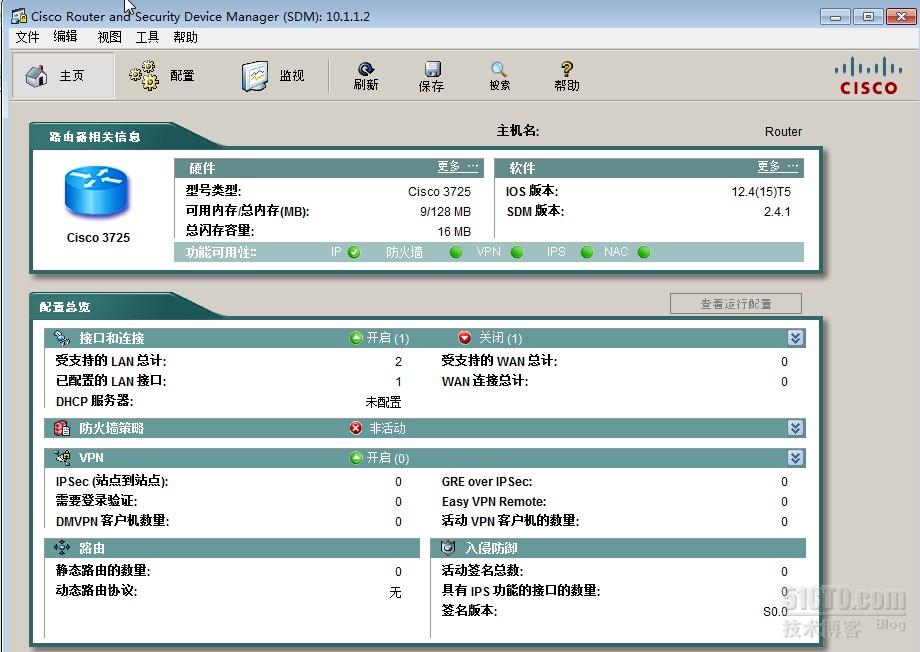
Task: Open the 视图 menu
Action: 109,37
